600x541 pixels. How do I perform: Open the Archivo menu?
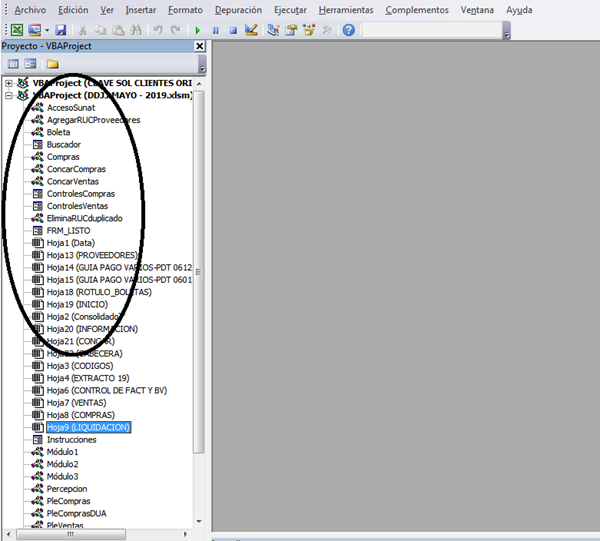click(x=30, y=10)
